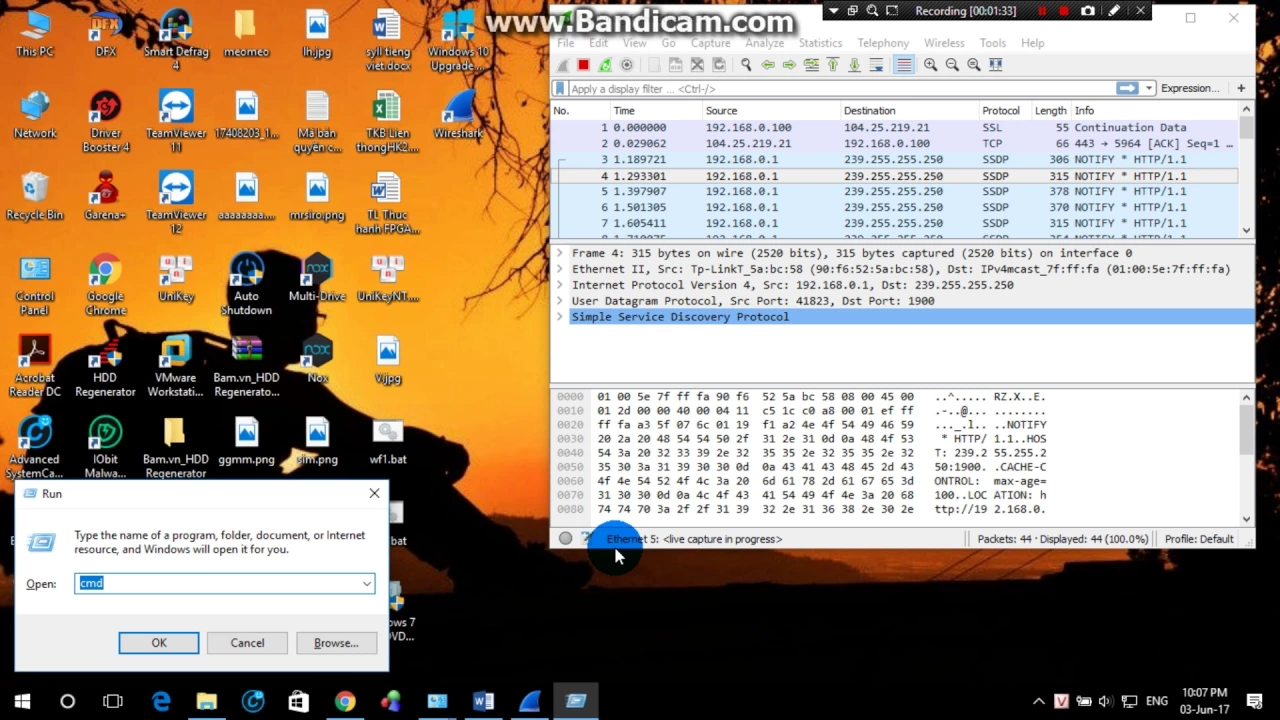Image resolution: width=1280 pixels, height=720 pixels.
Task: Open the Expression... filter builder
Action: pyautogui.click(x=1189, y=88)
